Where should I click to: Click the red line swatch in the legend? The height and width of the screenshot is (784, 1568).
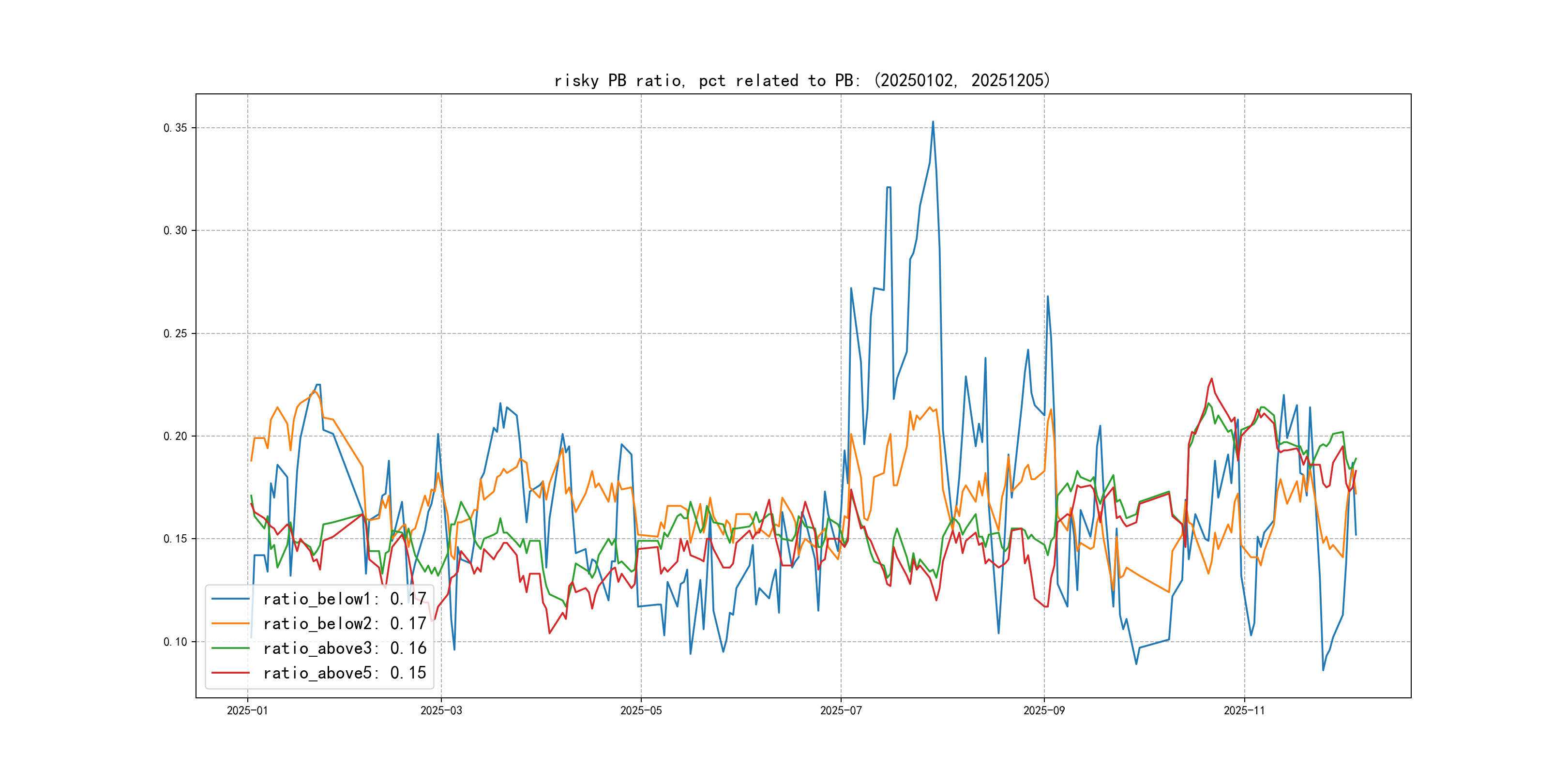(231, 673)
